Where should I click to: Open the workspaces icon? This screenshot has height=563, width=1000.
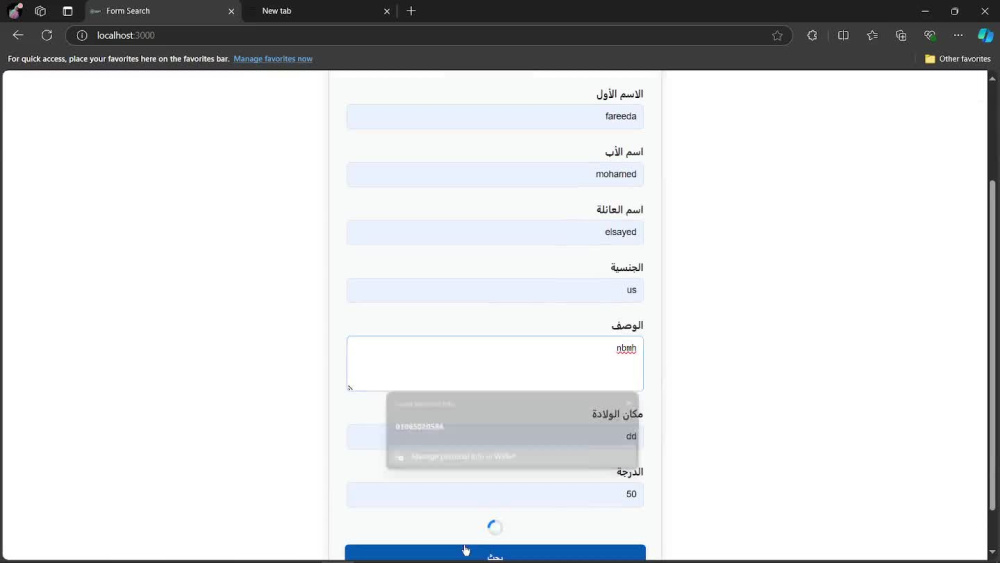click(x=40, y=11)
